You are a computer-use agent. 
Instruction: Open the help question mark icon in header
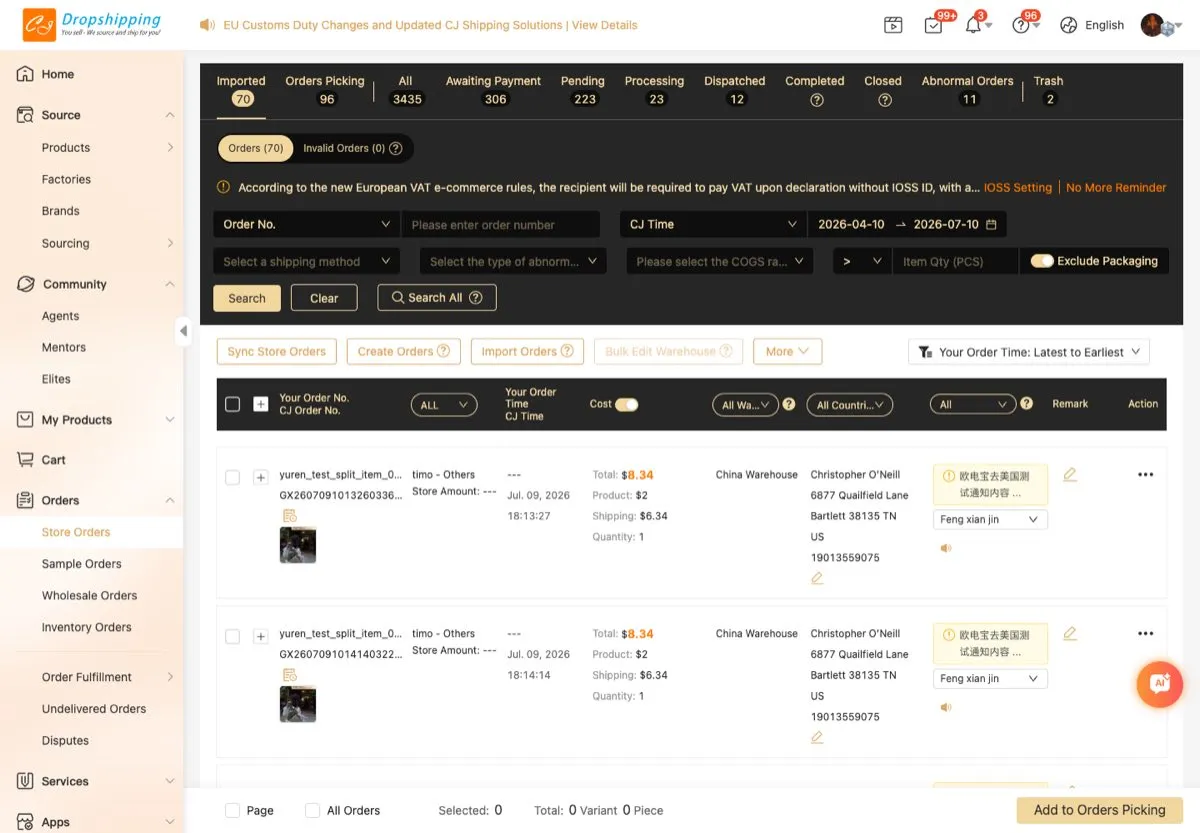click(x=1021, y=25)
